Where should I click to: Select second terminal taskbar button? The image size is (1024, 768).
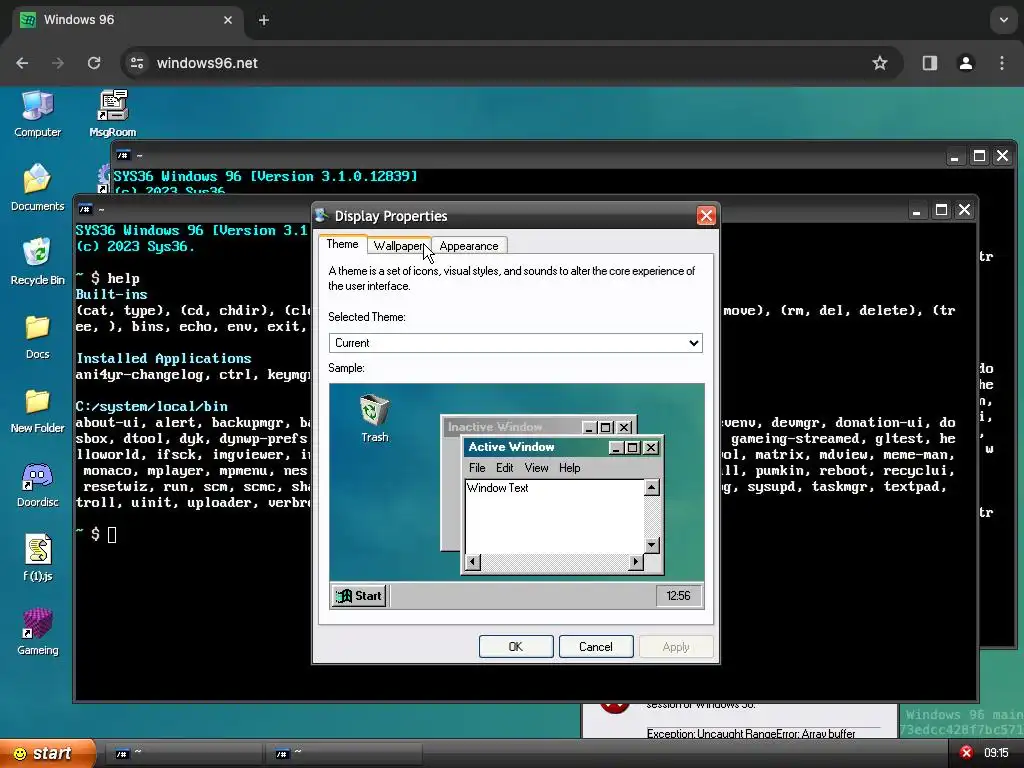pos(345,754)
